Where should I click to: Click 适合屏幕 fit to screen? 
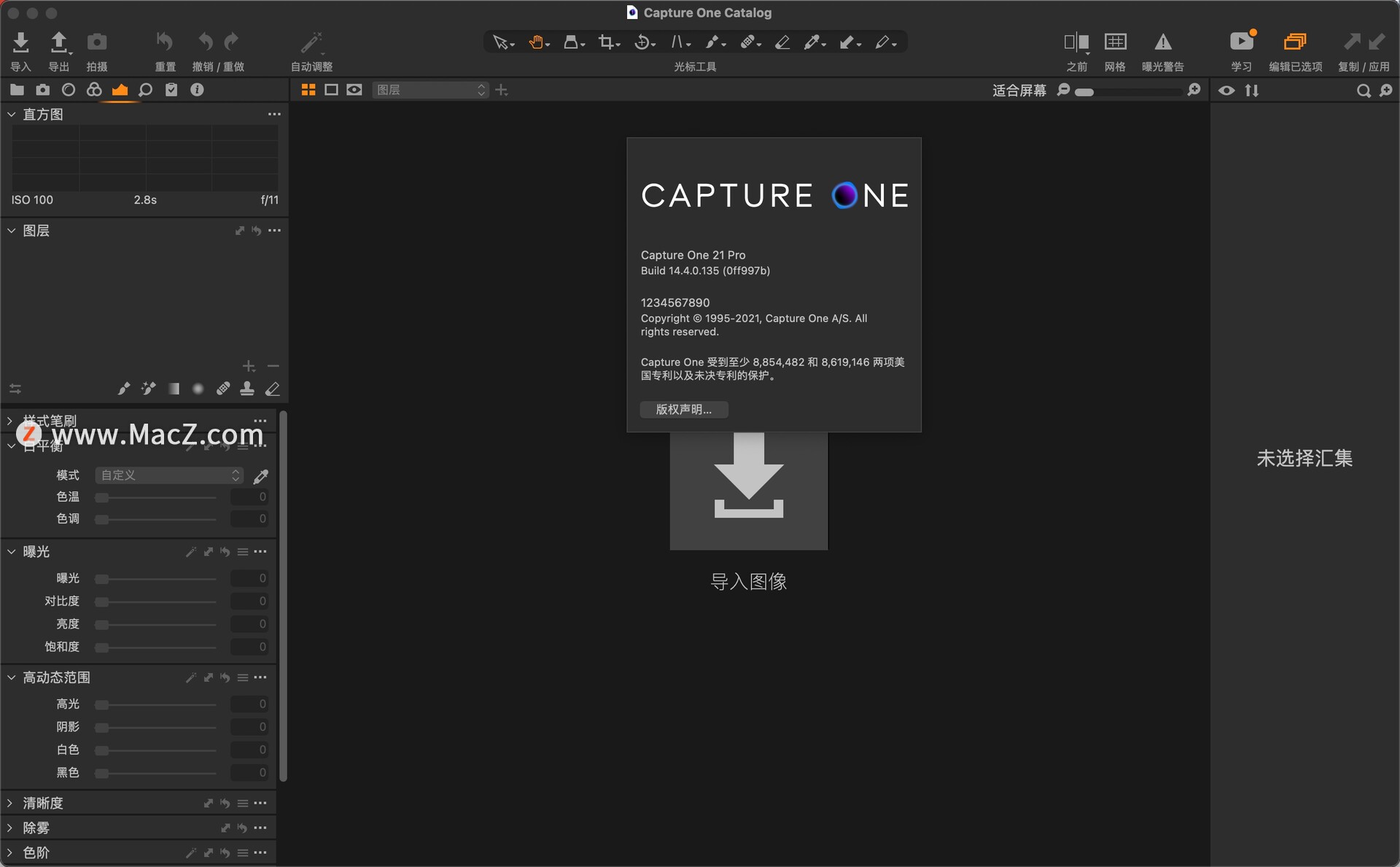tap(1019, 90)
